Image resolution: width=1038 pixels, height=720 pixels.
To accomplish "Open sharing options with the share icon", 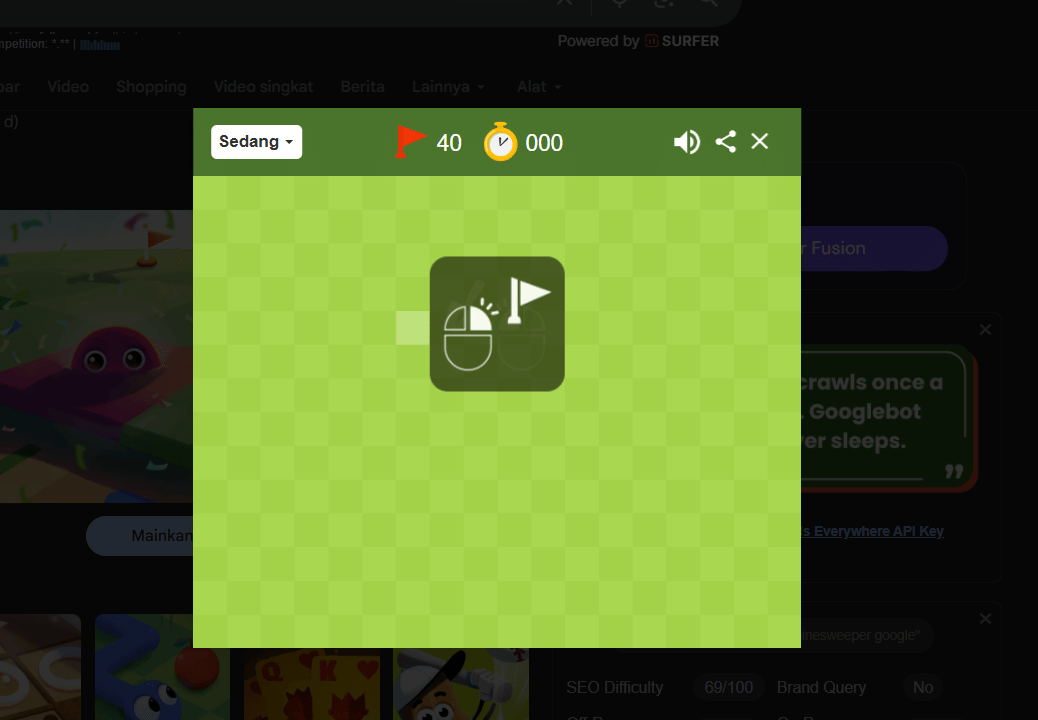I will [x=725, y=141].
